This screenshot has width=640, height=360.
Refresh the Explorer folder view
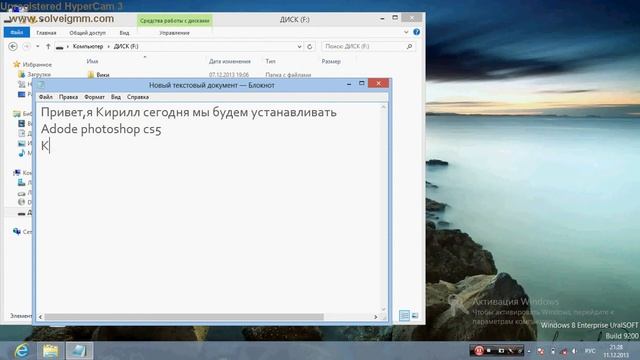310,47
